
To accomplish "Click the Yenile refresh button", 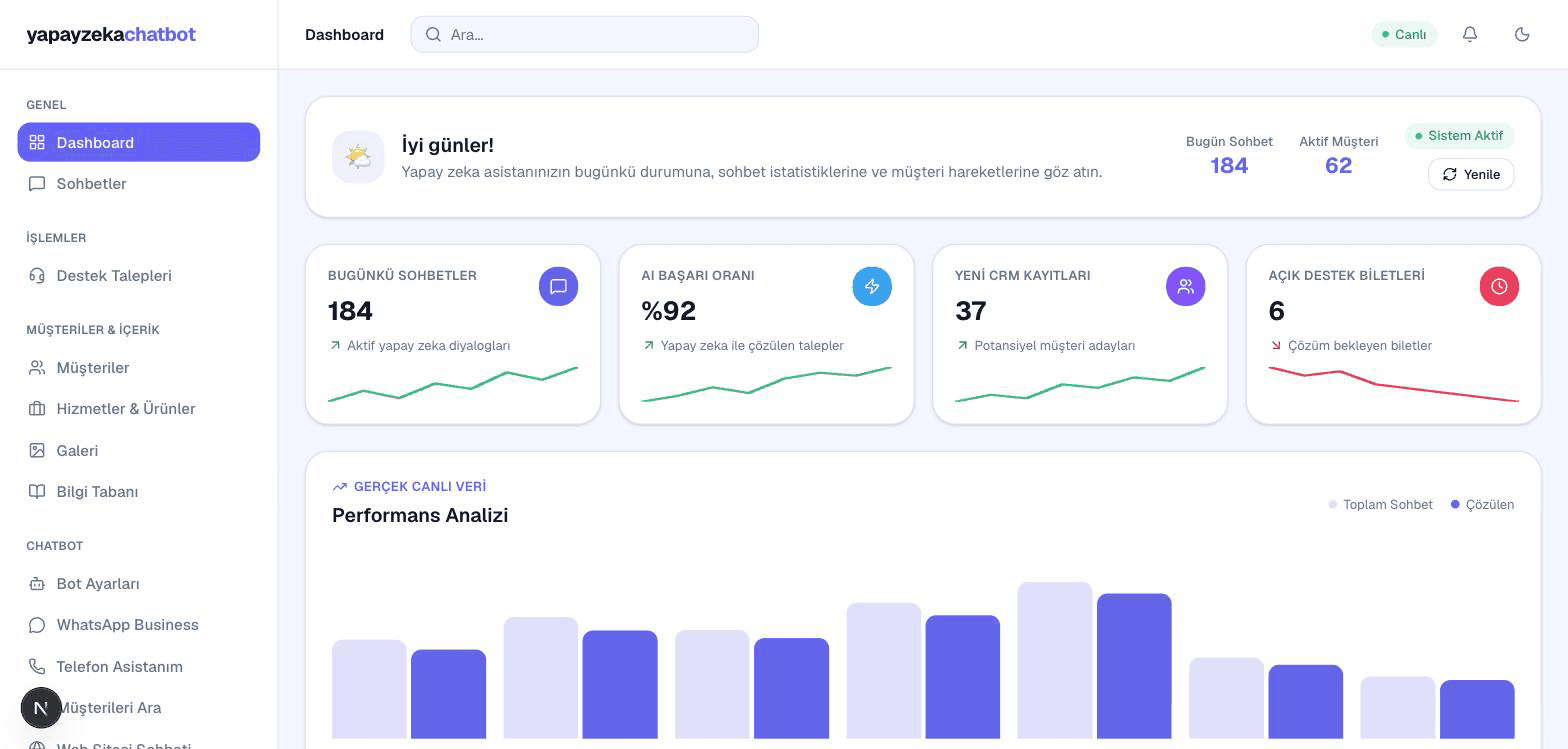I will [x=1471, y=174].
